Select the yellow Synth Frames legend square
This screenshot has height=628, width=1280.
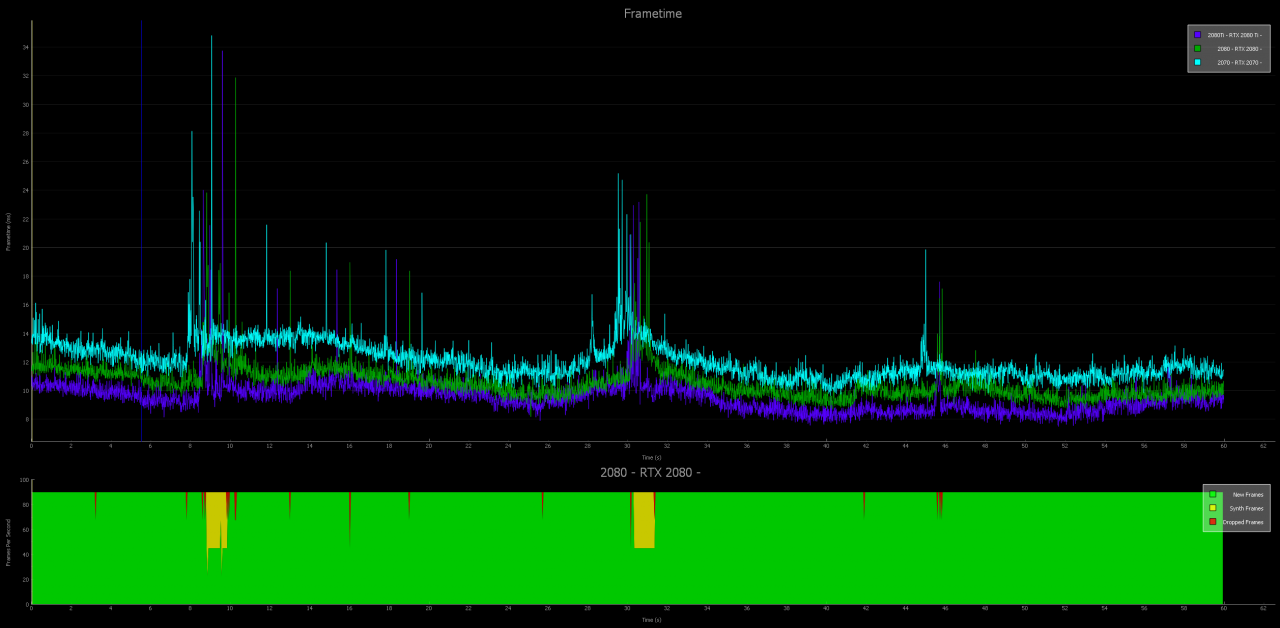click(1212, 508)
